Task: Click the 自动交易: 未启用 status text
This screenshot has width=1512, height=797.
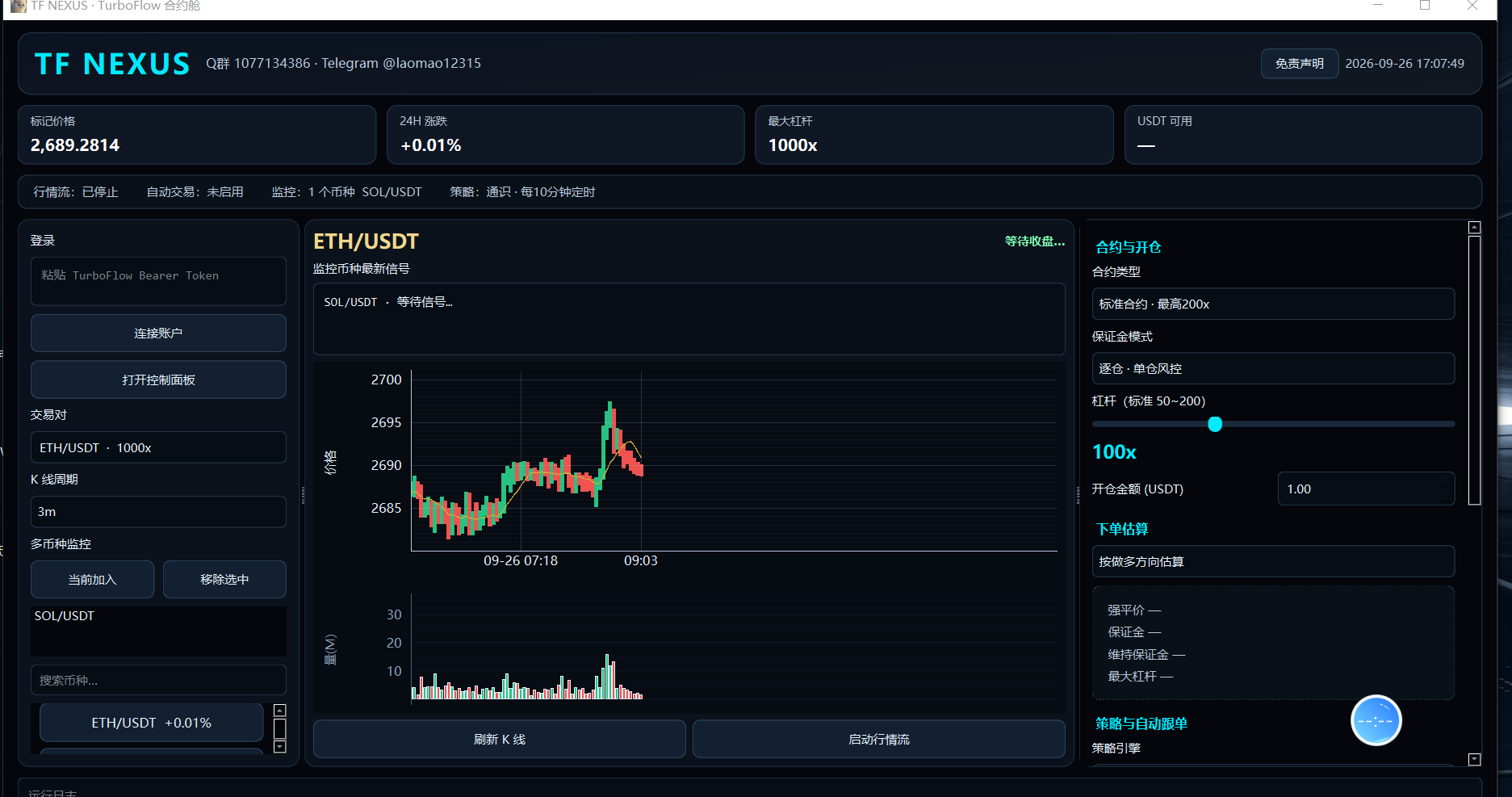Action: click(x=195, y=192)
